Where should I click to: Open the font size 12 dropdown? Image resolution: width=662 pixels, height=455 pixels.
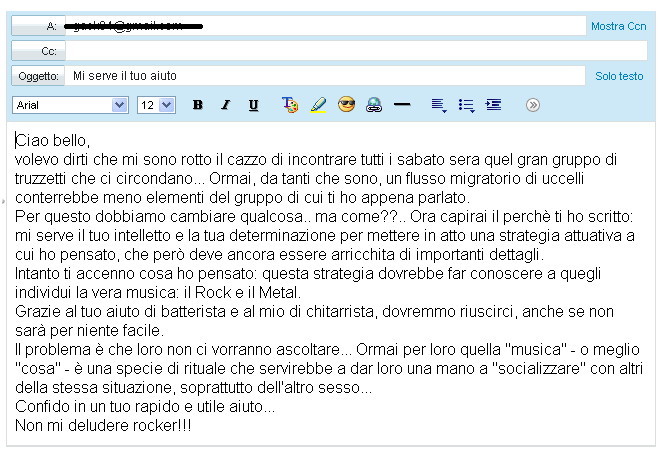[x=156, y=105]
